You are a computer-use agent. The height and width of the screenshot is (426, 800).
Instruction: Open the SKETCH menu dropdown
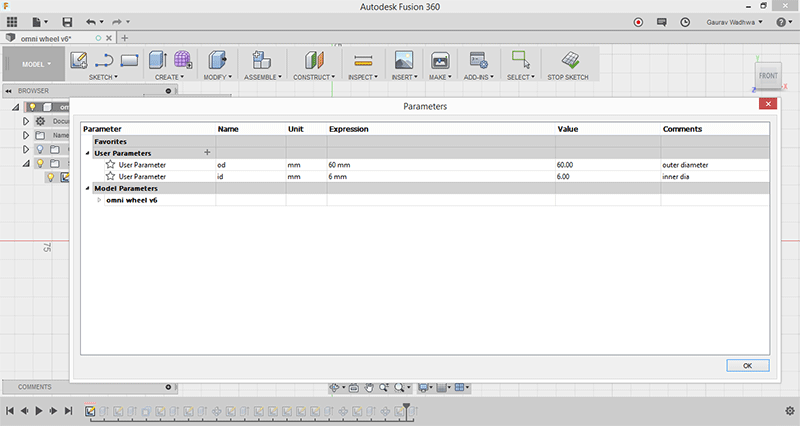coord(103,77)
